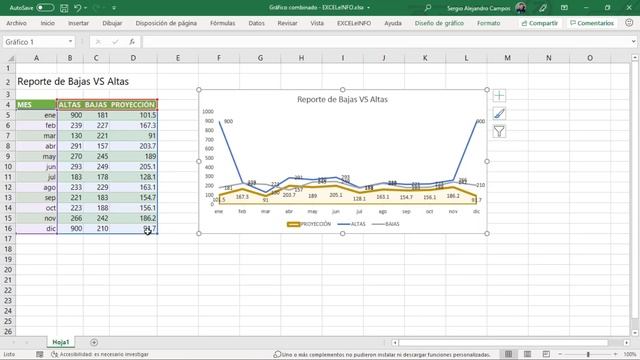Click the smiley feedback icon
The width and height of the screenshot is (640, 360).
(x=629, y=23)
